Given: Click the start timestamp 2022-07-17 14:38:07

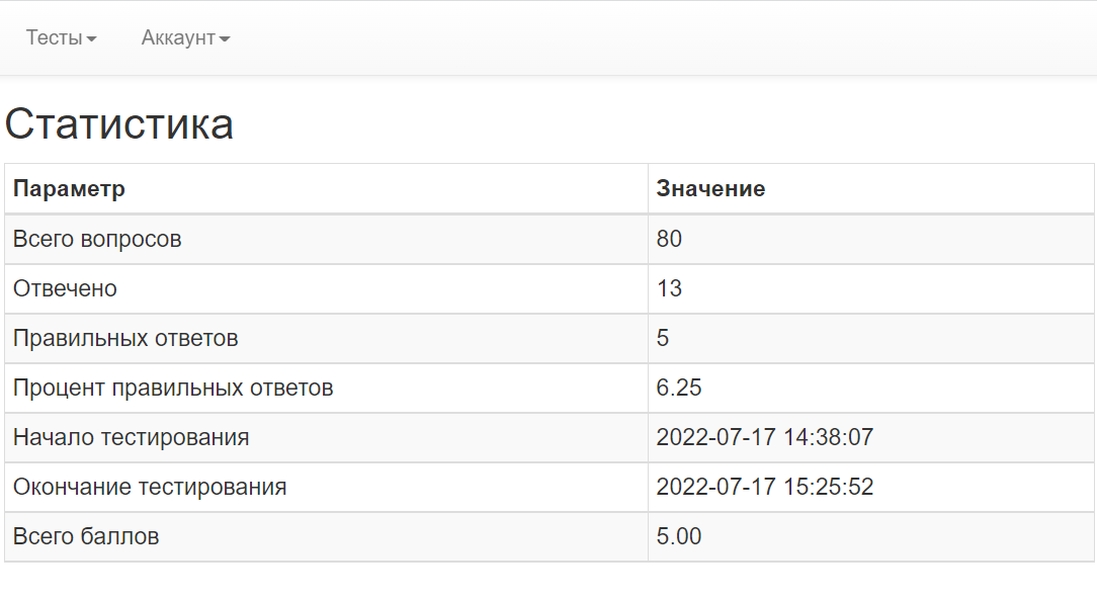Looking at the screenshot, I should pyautogui.click(x=770, y=437).
